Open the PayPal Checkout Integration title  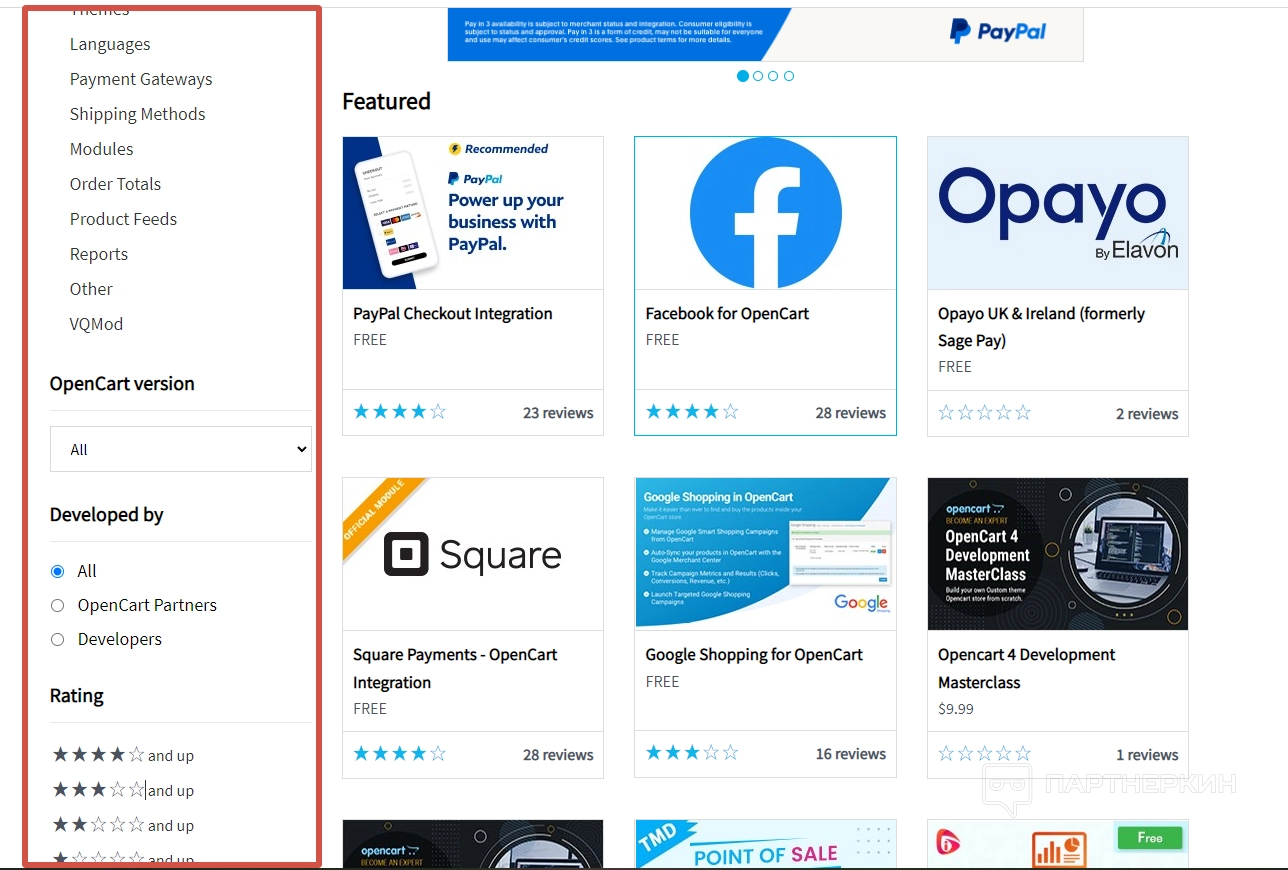coord(453,313)
